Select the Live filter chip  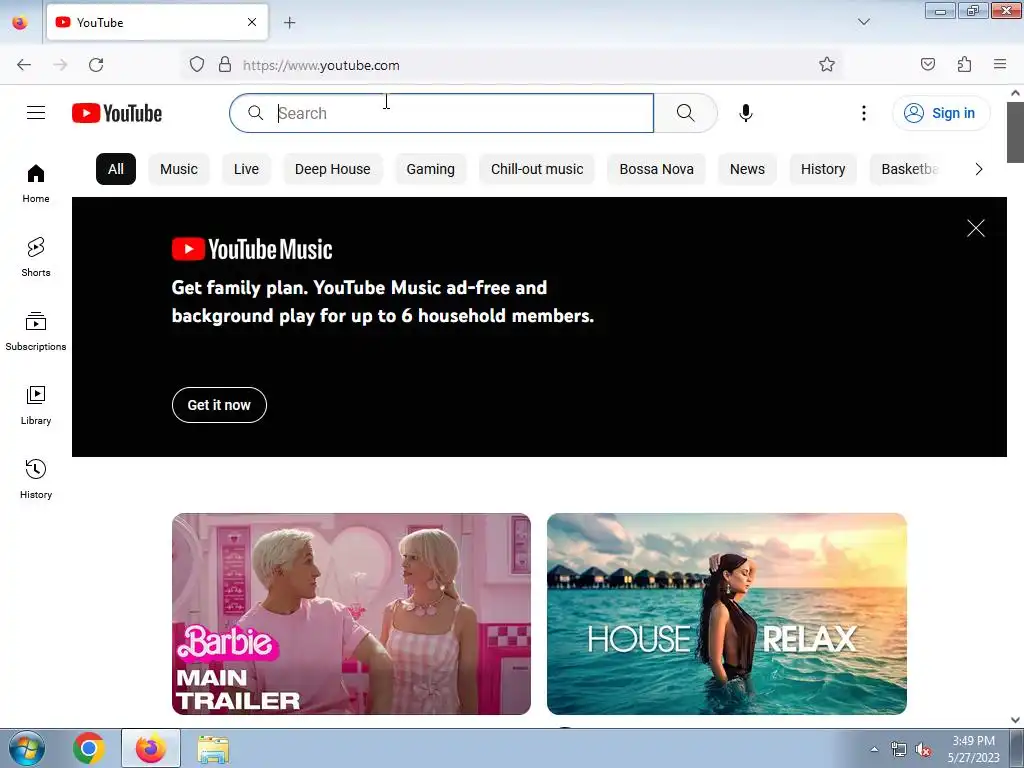tap(246, 169)
